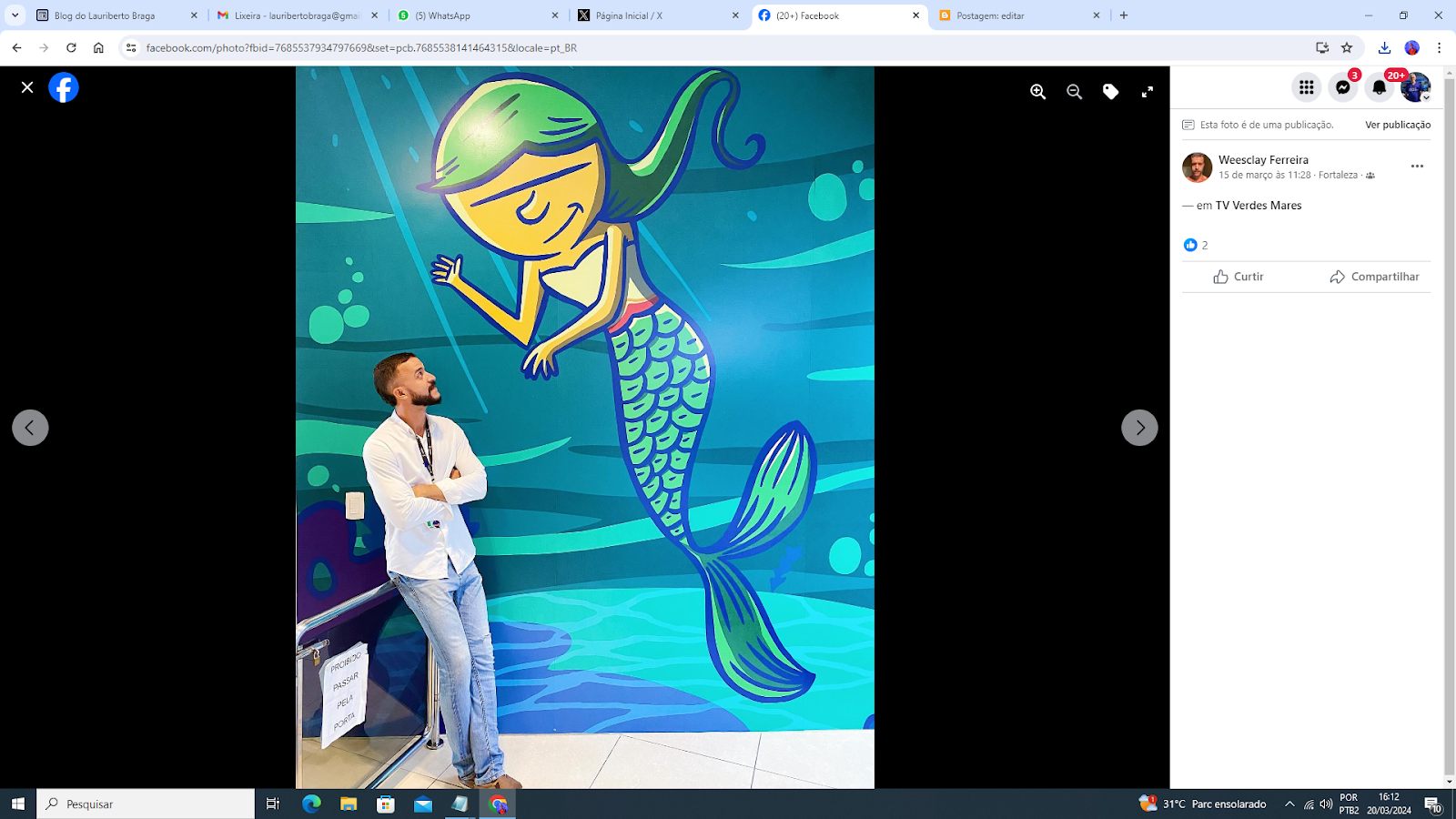Open Microsoft Store from taskbar
Image resolution: width=1456 pixels, height=819 pixels.
[x=386, y=804]
